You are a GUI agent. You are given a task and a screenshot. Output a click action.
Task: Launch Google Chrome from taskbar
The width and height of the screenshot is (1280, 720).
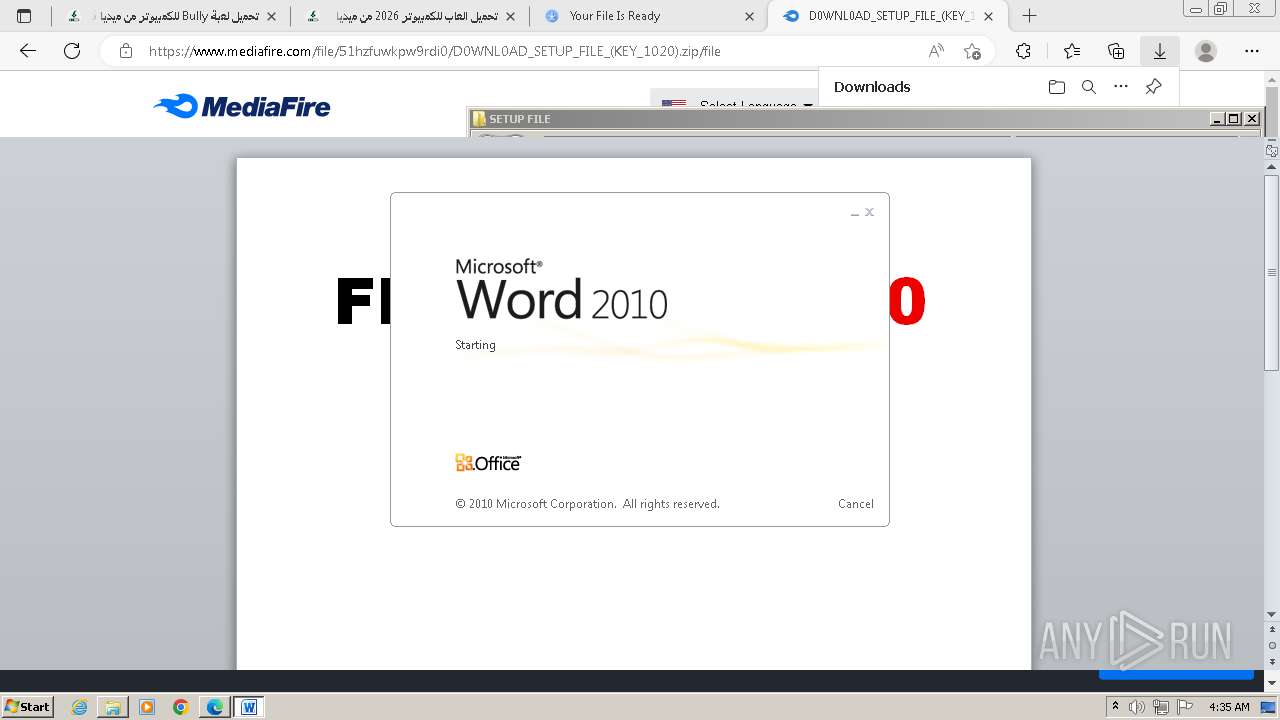pyautogui.click(x=181, y=707)
